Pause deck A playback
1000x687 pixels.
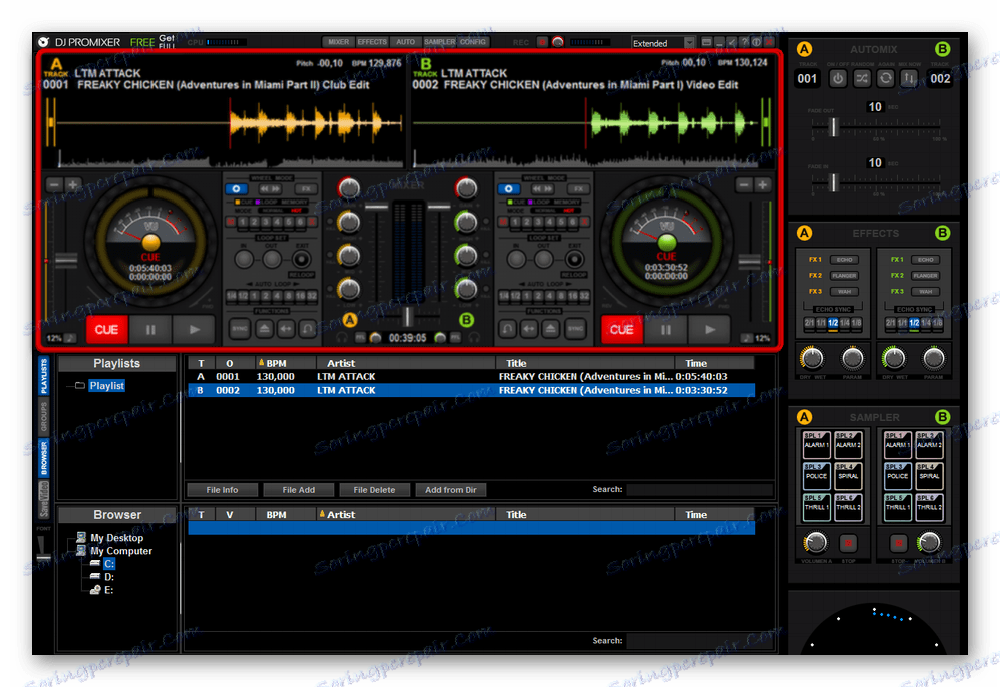tap(151, 329)
